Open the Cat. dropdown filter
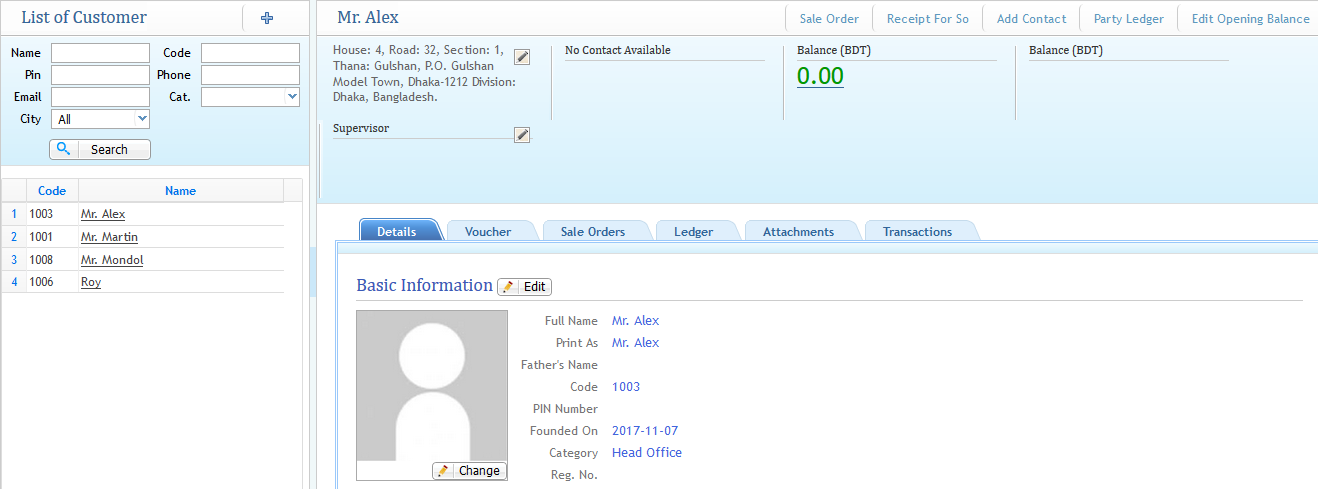The image size is (1318, 489). [250, 97]
